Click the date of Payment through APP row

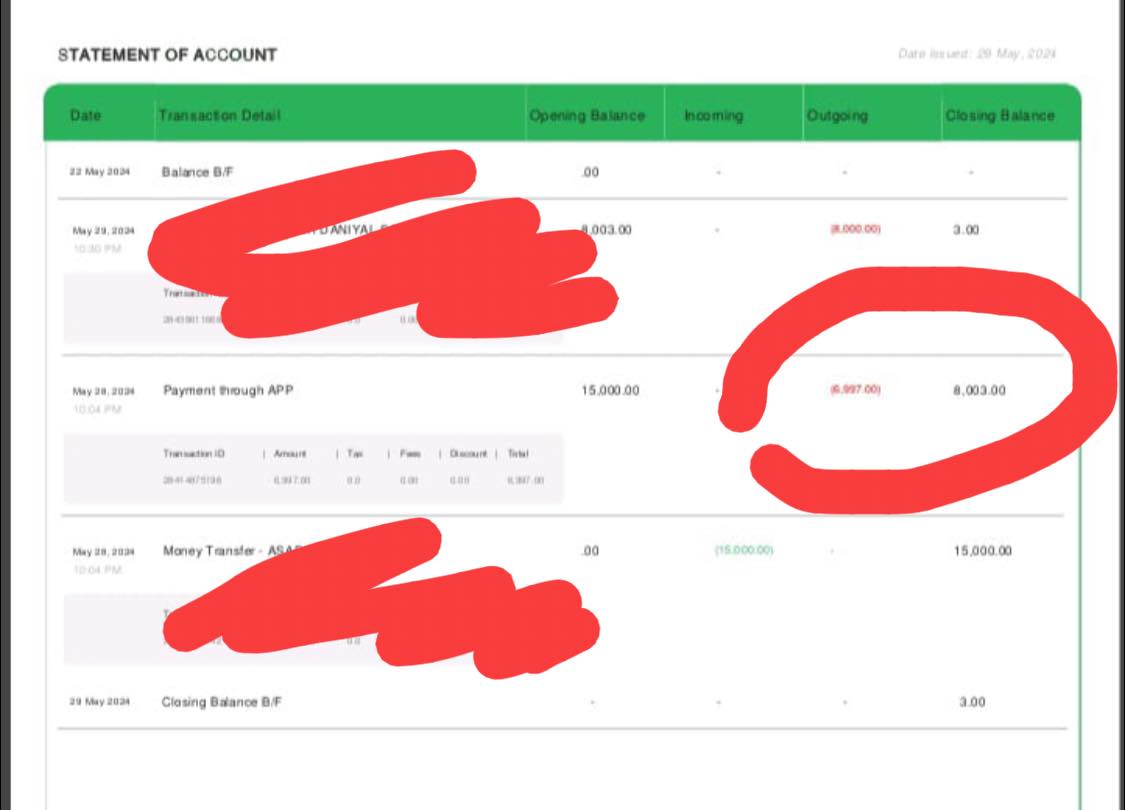tap(103, 391)
